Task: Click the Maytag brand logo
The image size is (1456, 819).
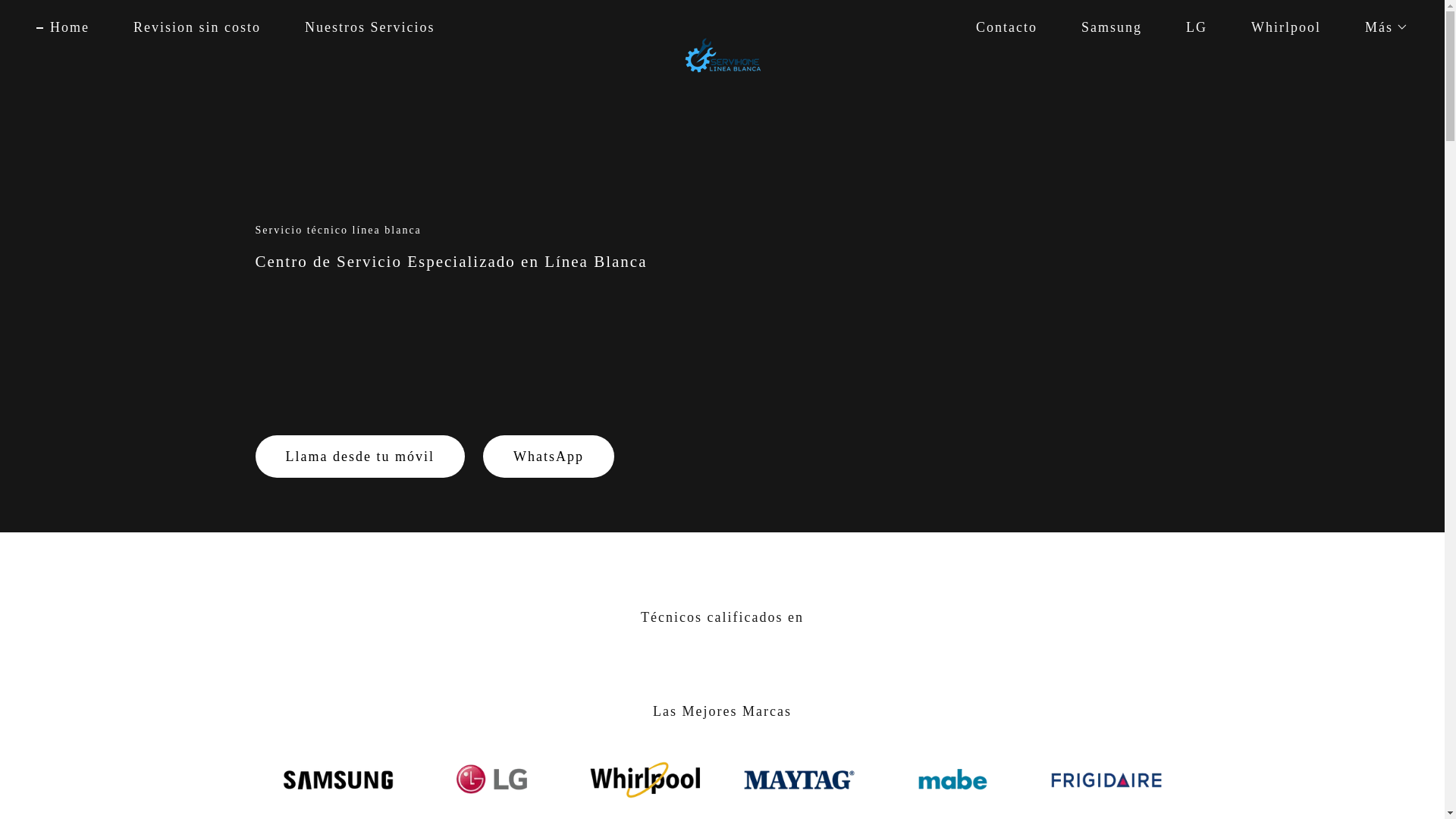Action: pyautogui.click(x=799, y=780)
